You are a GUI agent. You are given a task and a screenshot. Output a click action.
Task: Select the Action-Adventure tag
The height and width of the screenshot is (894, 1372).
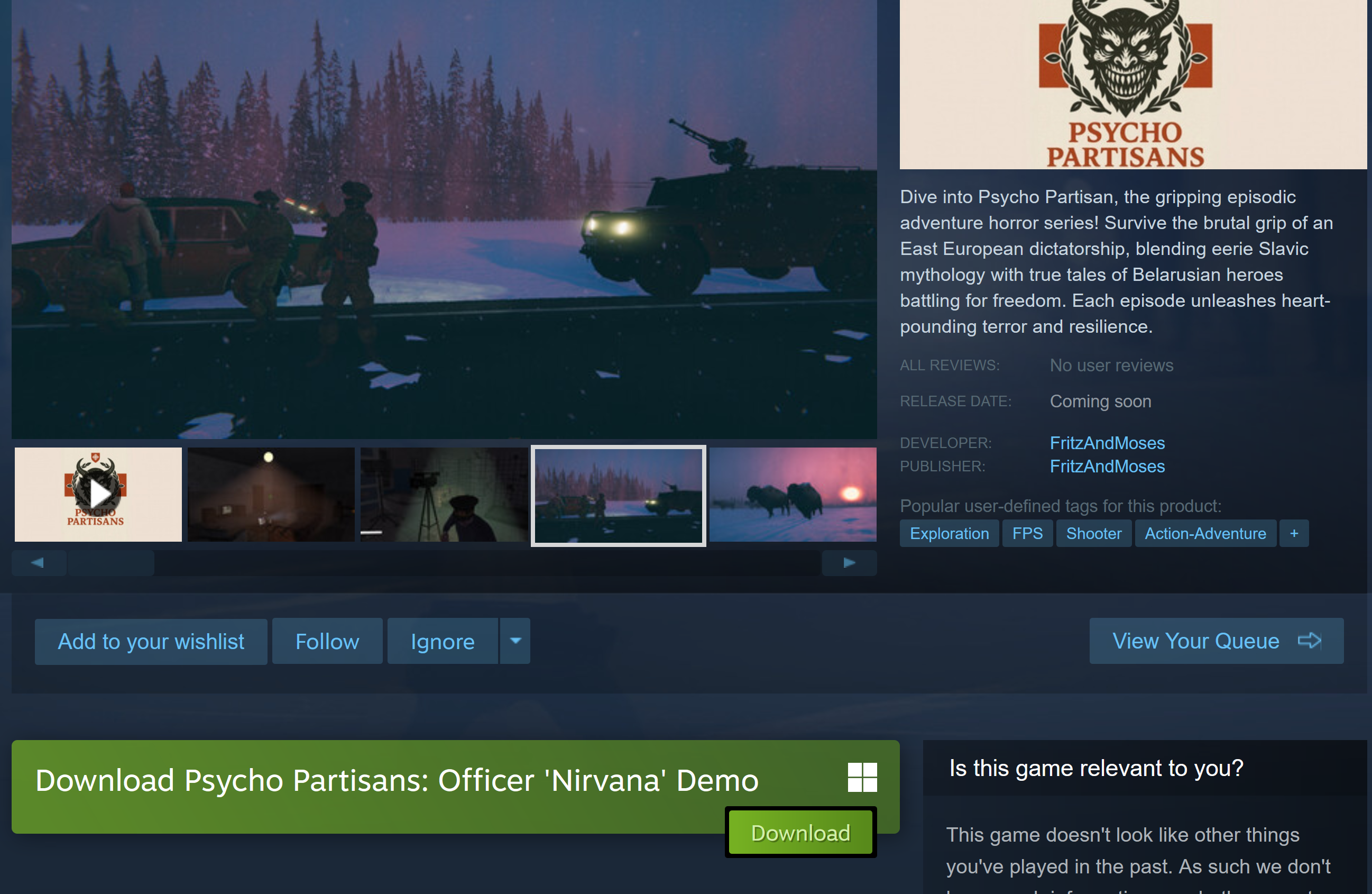1205,534
